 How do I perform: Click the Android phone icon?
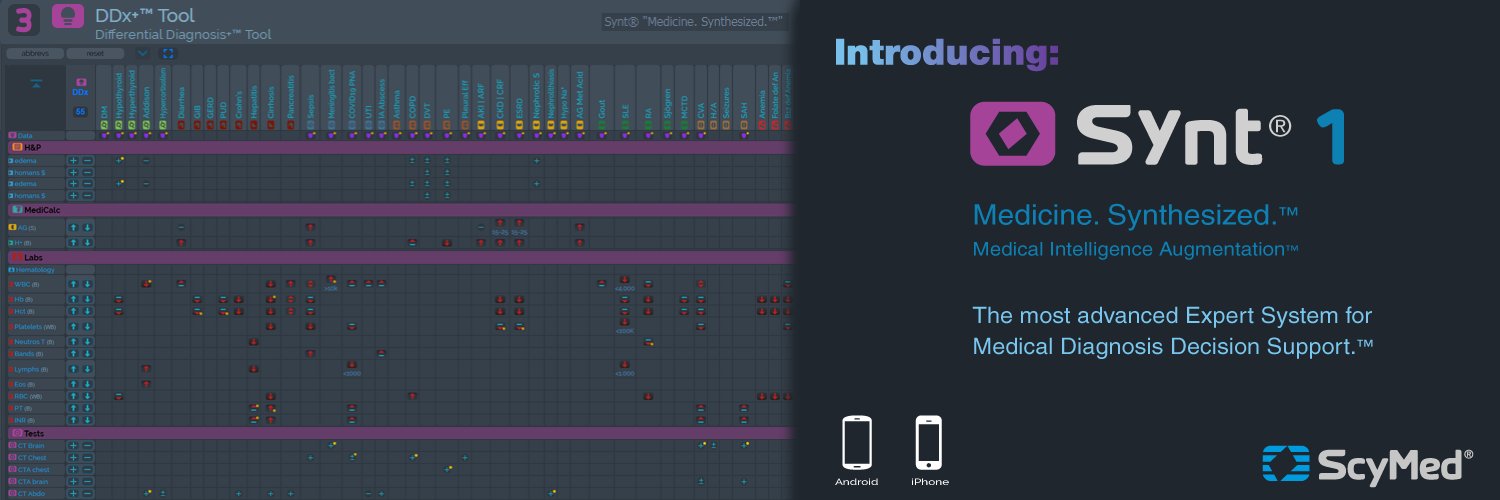point(857,442)
